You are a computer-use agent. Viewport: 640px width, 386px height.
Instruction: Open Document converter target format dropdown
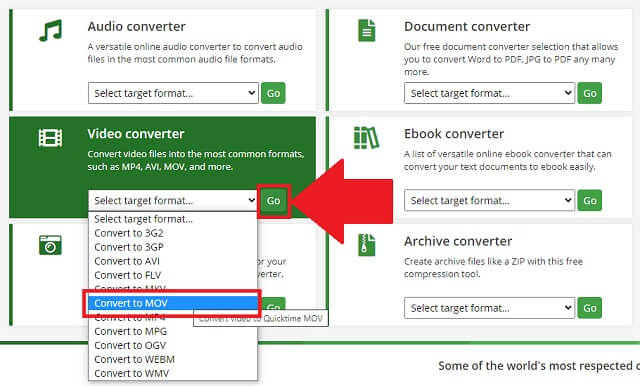(489, 93)
